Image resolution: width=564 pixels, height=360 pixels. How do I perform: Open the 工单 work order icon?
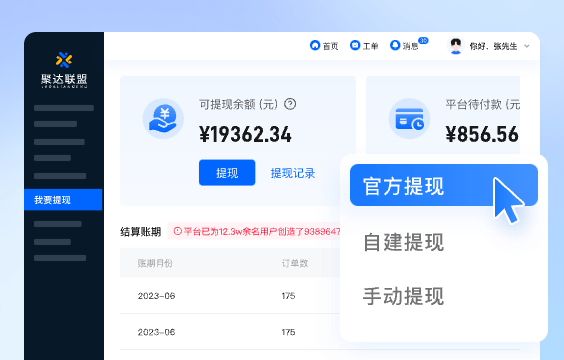pos(355,45)
